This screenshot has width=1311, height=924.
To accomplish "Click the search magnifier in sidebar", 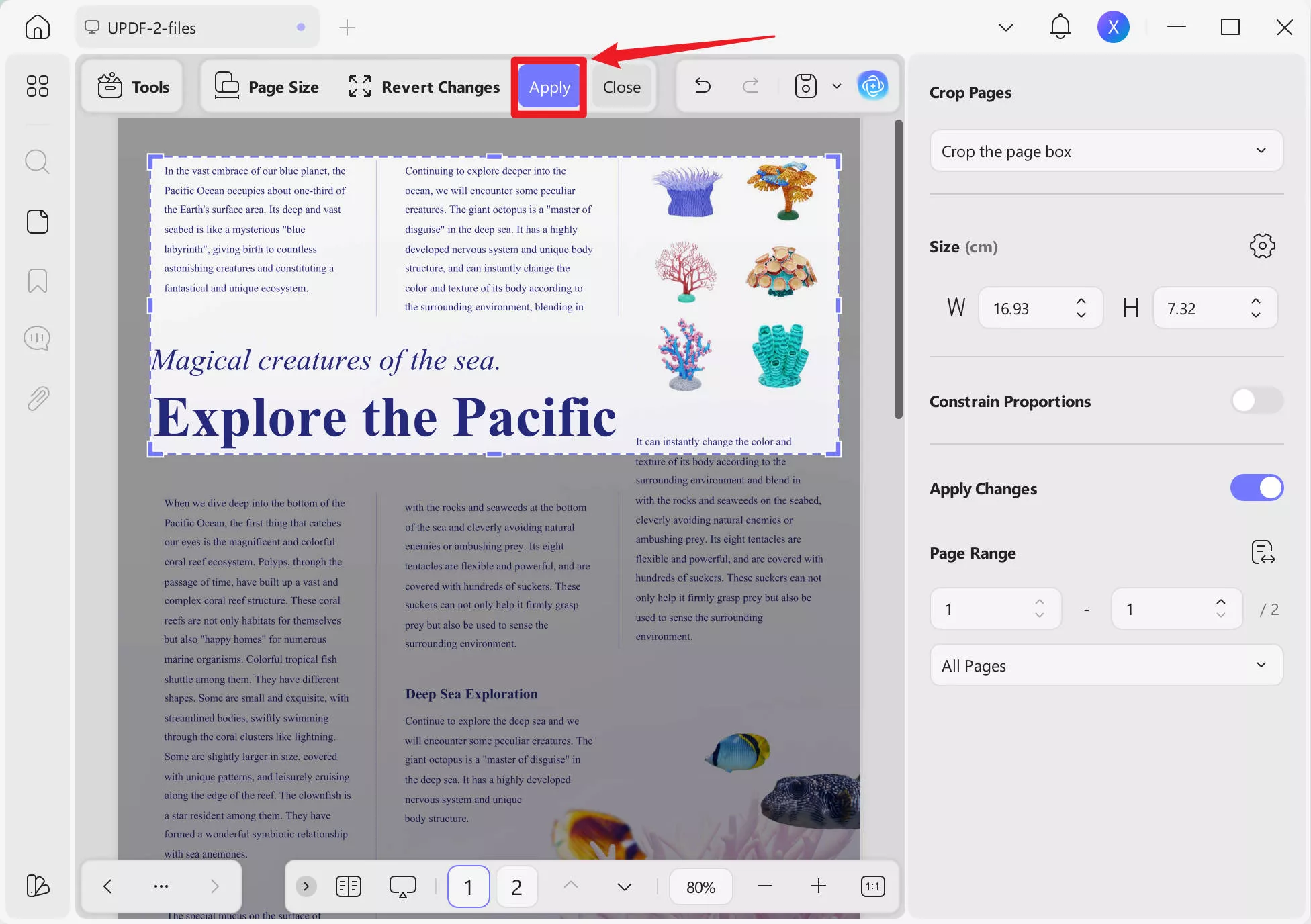I will [38, 162].
